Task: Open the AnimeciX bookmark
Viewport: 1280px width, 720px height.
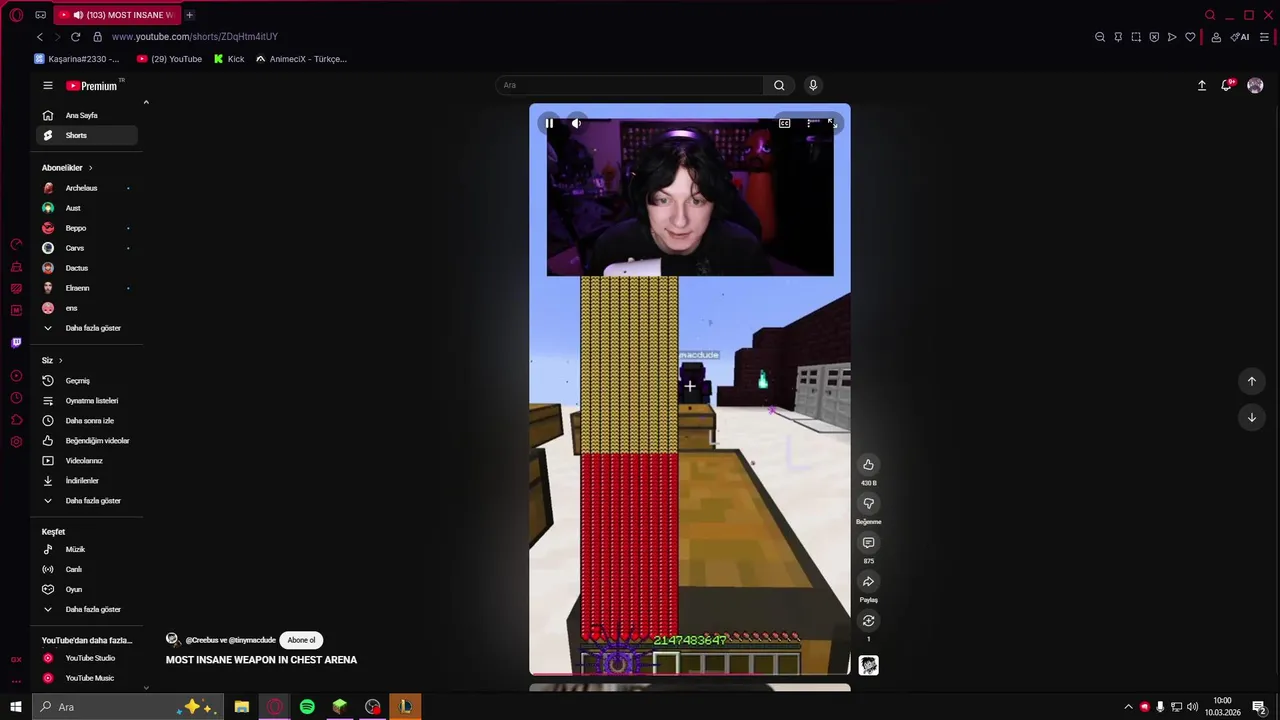Action: pos(301,59)
